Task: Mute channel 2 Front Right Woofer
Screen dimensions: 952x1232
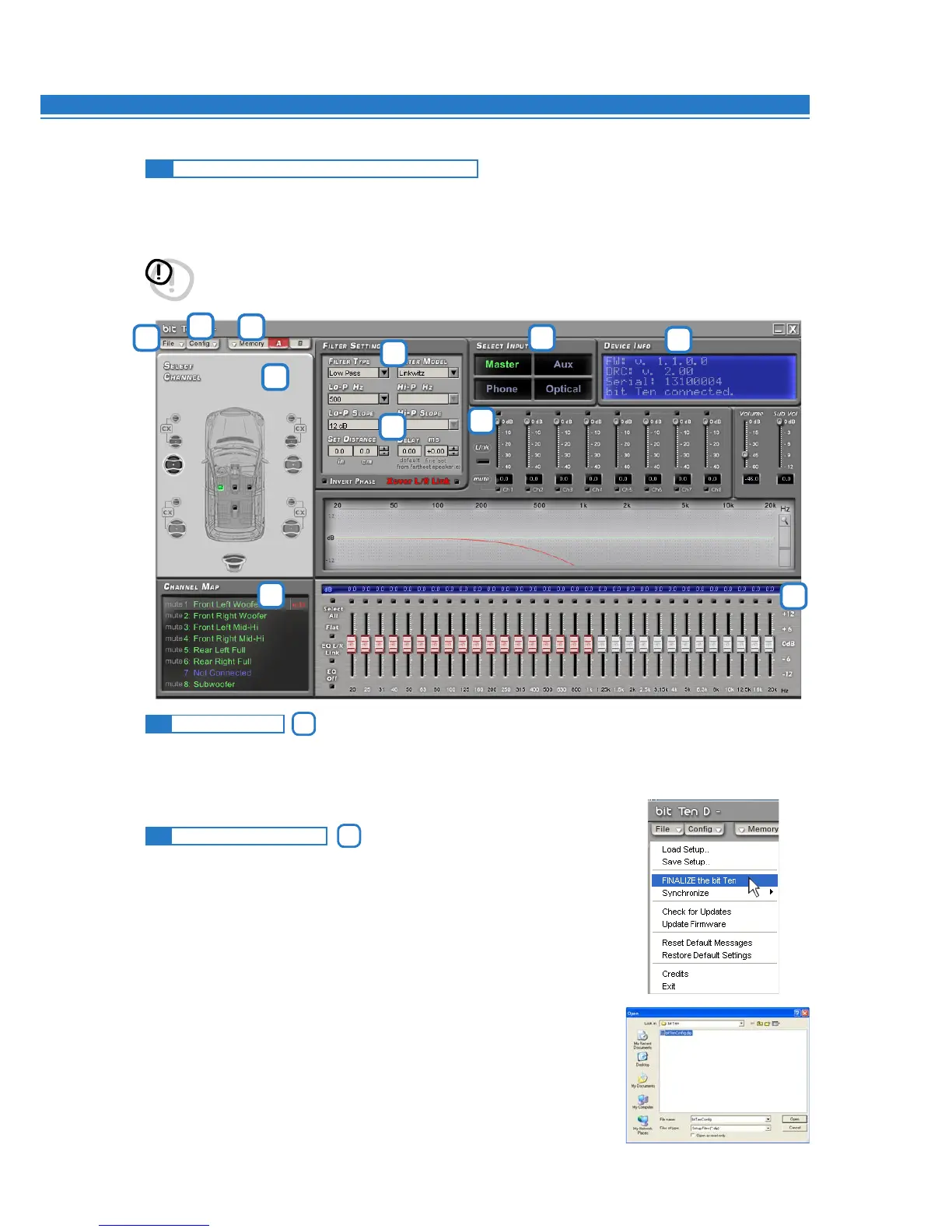Action: click(173, 615)
